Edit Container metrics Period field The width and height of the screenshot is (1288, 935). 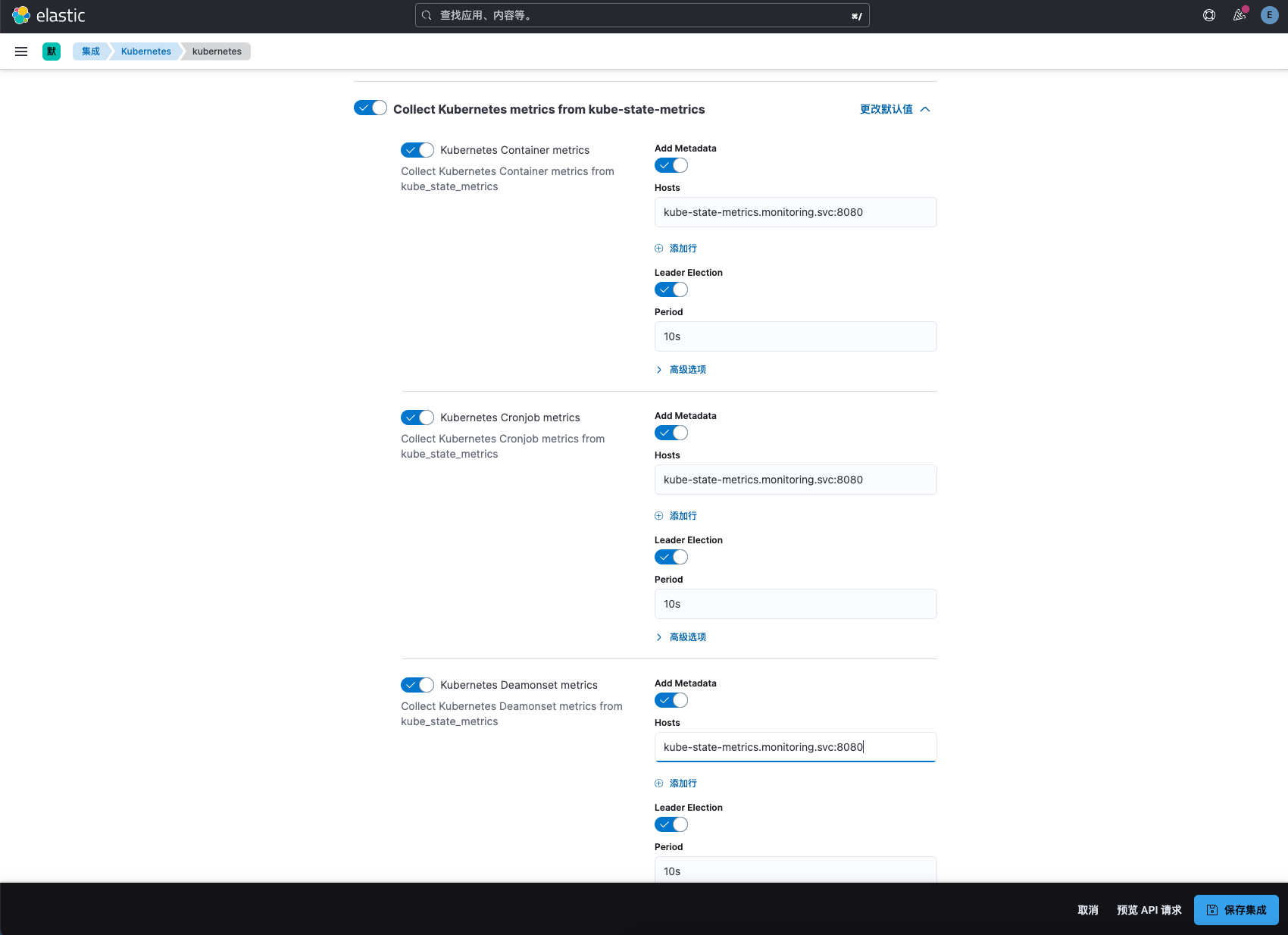[x=796, y=336]
